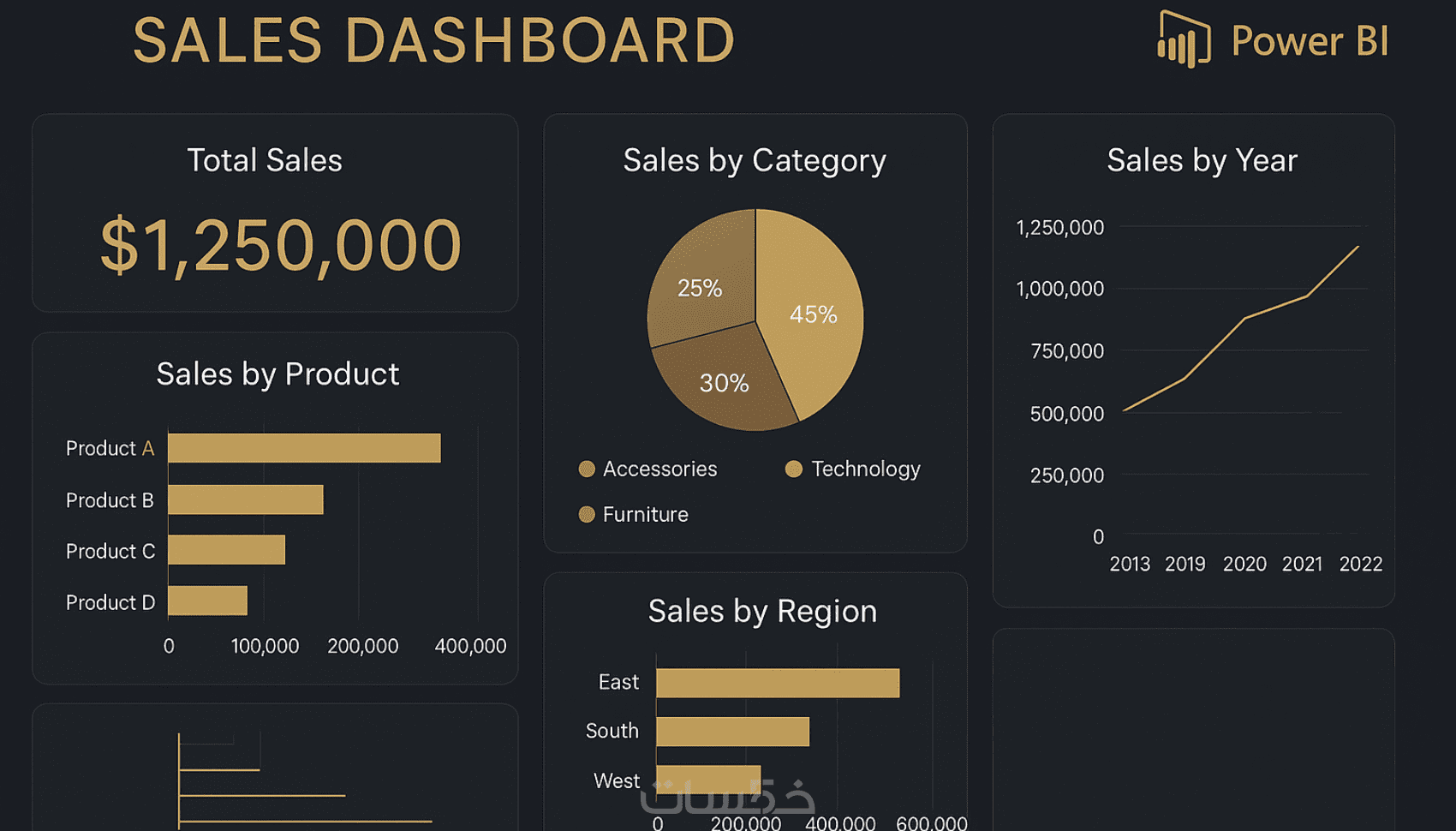Click the South region bar
This screenshot has width=1456, height=831.
(x=732, y=732)
